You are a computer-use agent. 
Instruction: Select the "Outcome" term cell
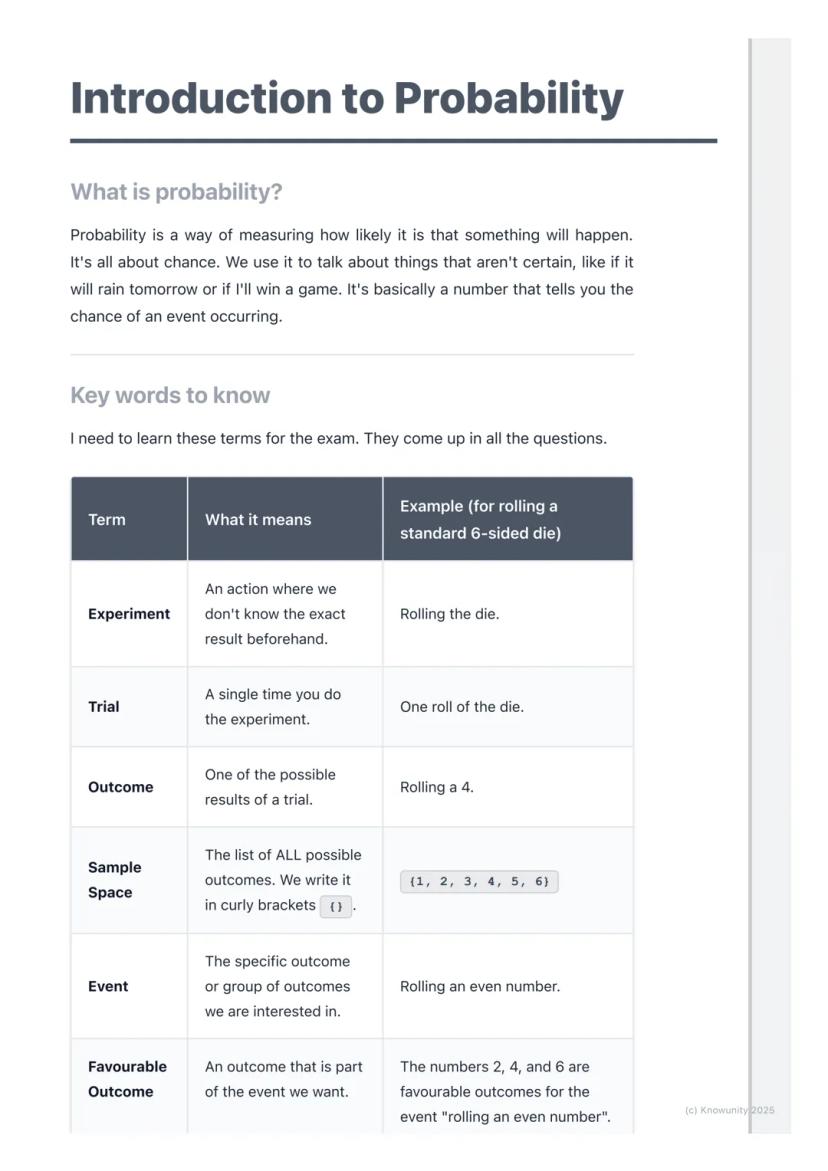pos(121,787)
